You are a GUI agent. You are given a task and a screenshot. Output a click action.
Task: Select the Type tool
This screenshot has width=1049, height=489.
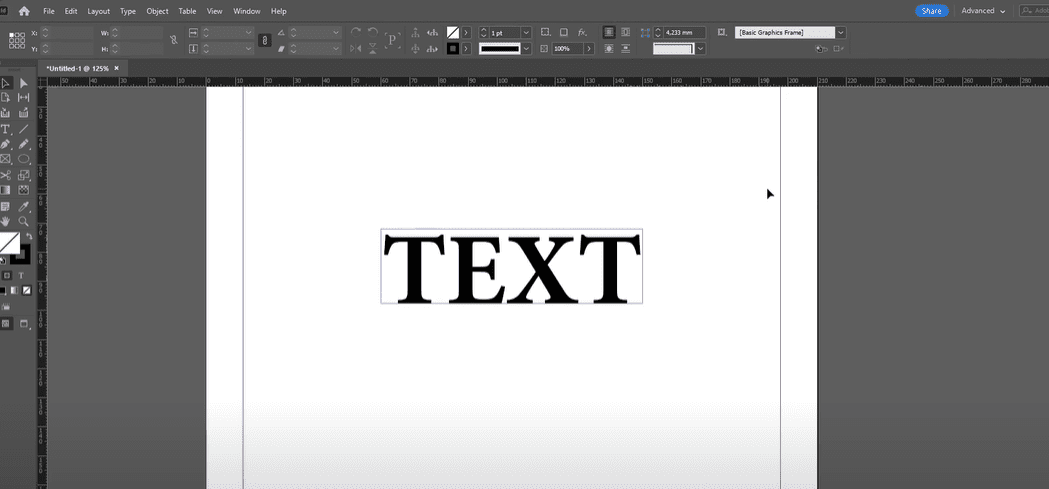coord(5,128)
